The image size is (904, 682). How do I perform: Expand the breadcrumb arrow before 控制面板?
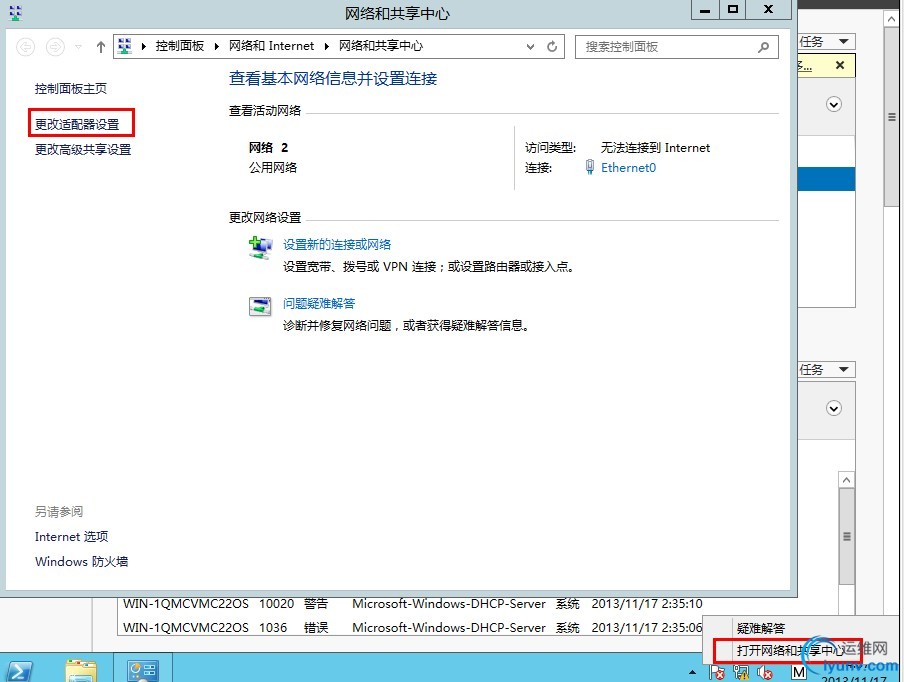[x=144, y=46]
